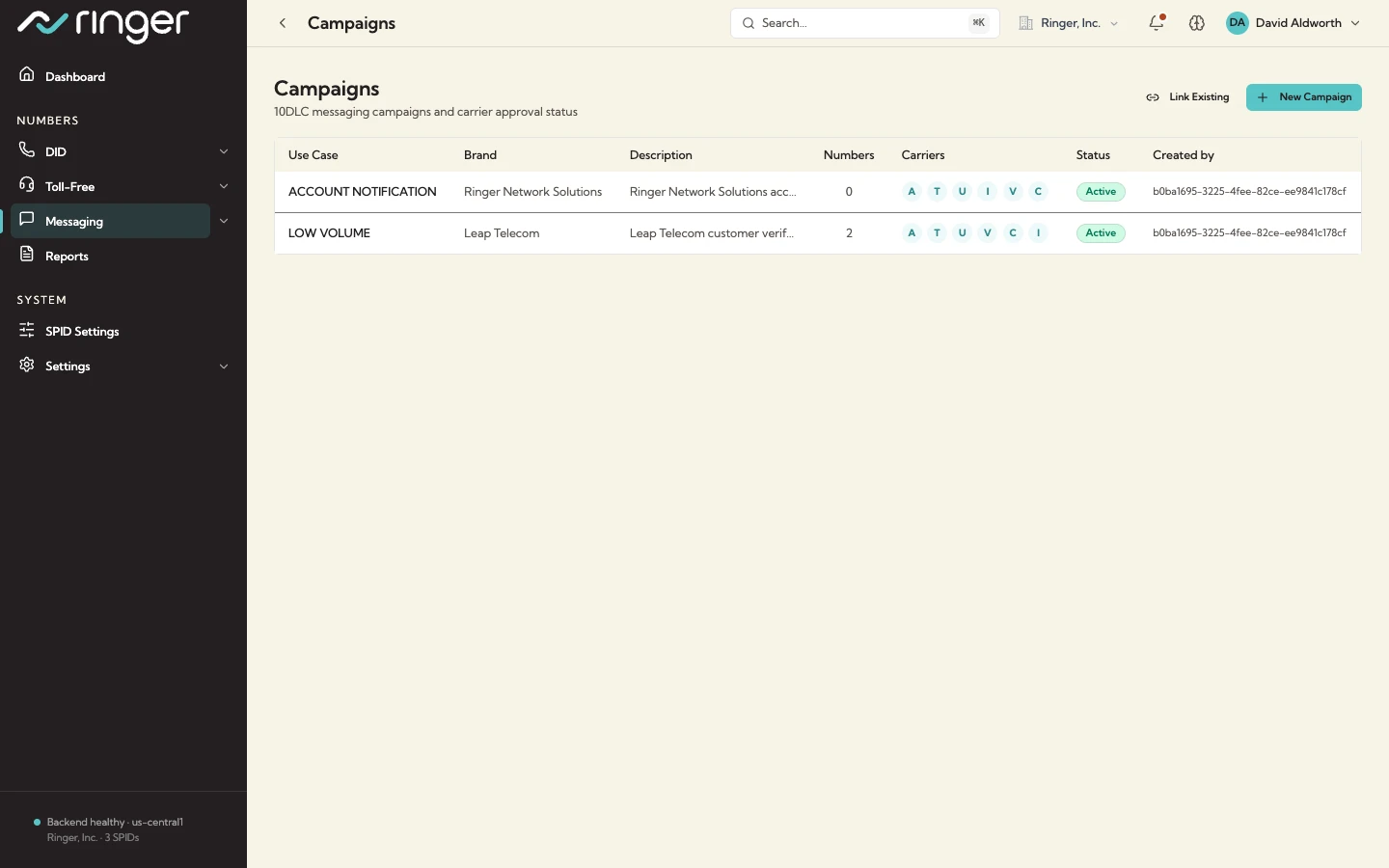
Task: Expand the Messaging submenu chevron
Action: tap(224, 221)
